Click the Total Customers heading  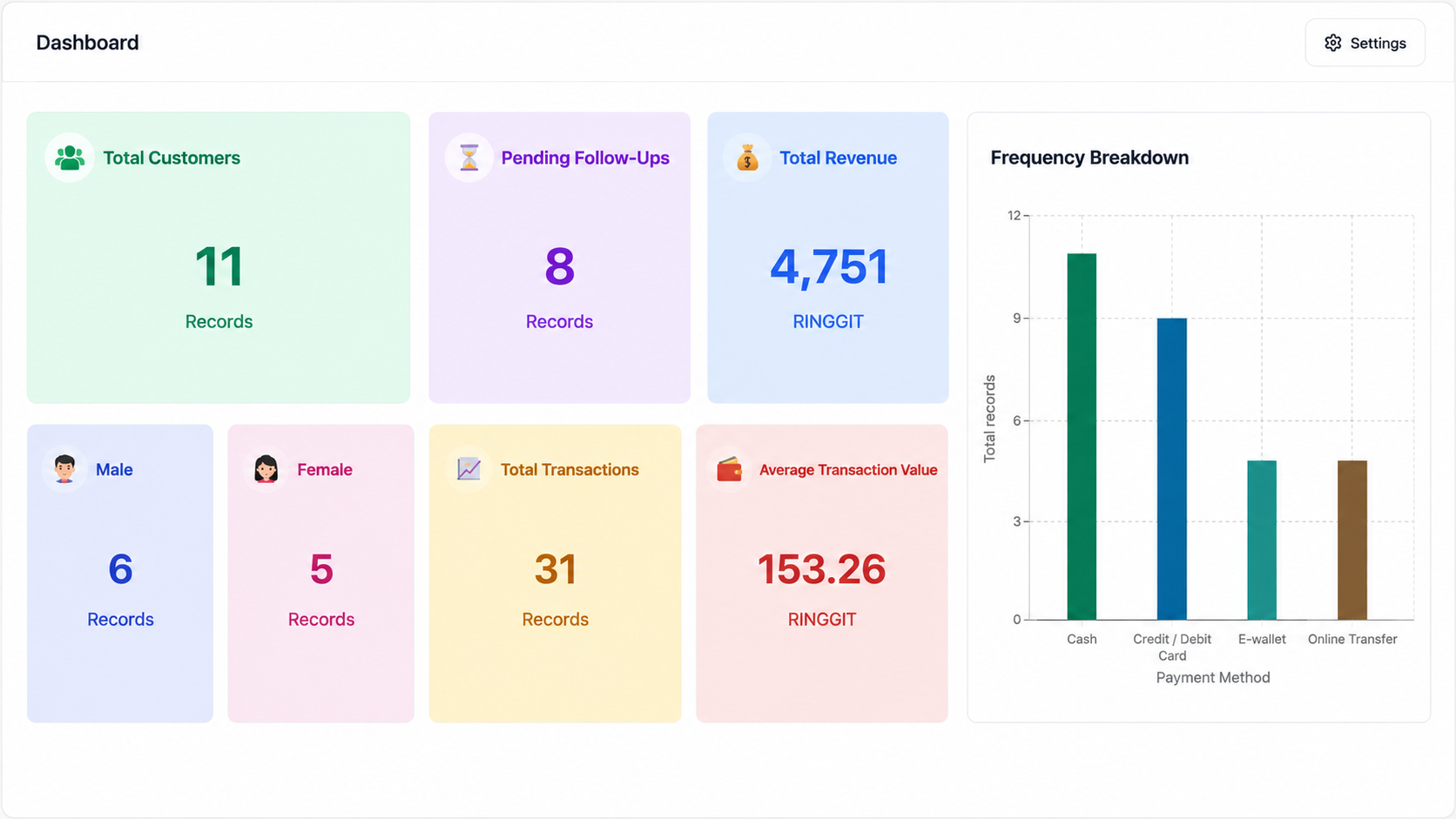click(172, 158)
